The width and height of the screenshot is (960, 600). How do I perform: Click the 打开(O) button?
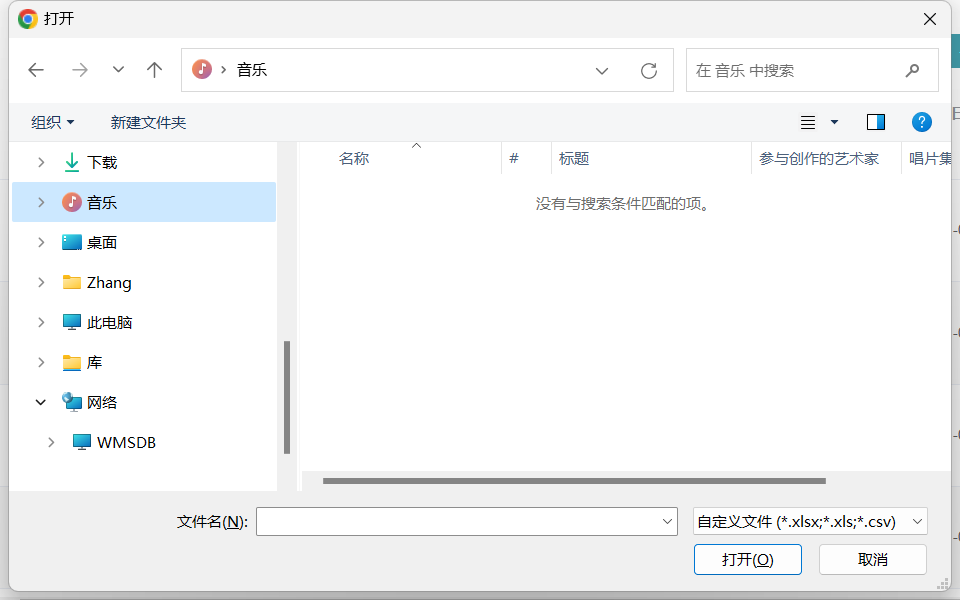[748, 560]
